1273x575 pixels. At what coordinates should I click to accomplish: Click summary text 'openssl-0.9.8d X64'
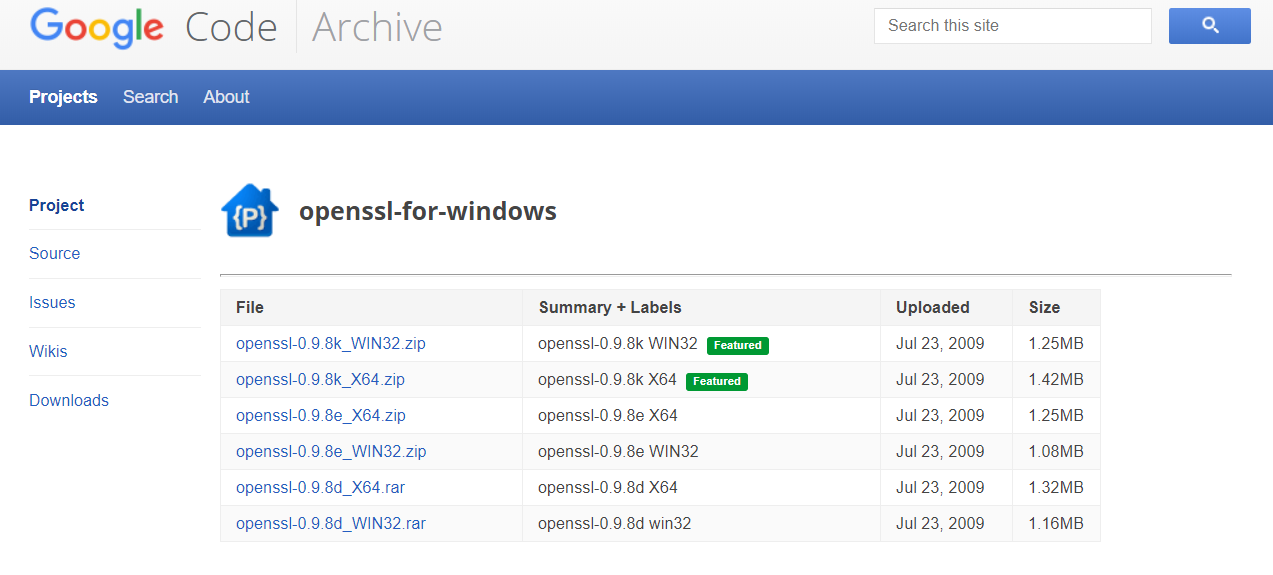point(608,487)
